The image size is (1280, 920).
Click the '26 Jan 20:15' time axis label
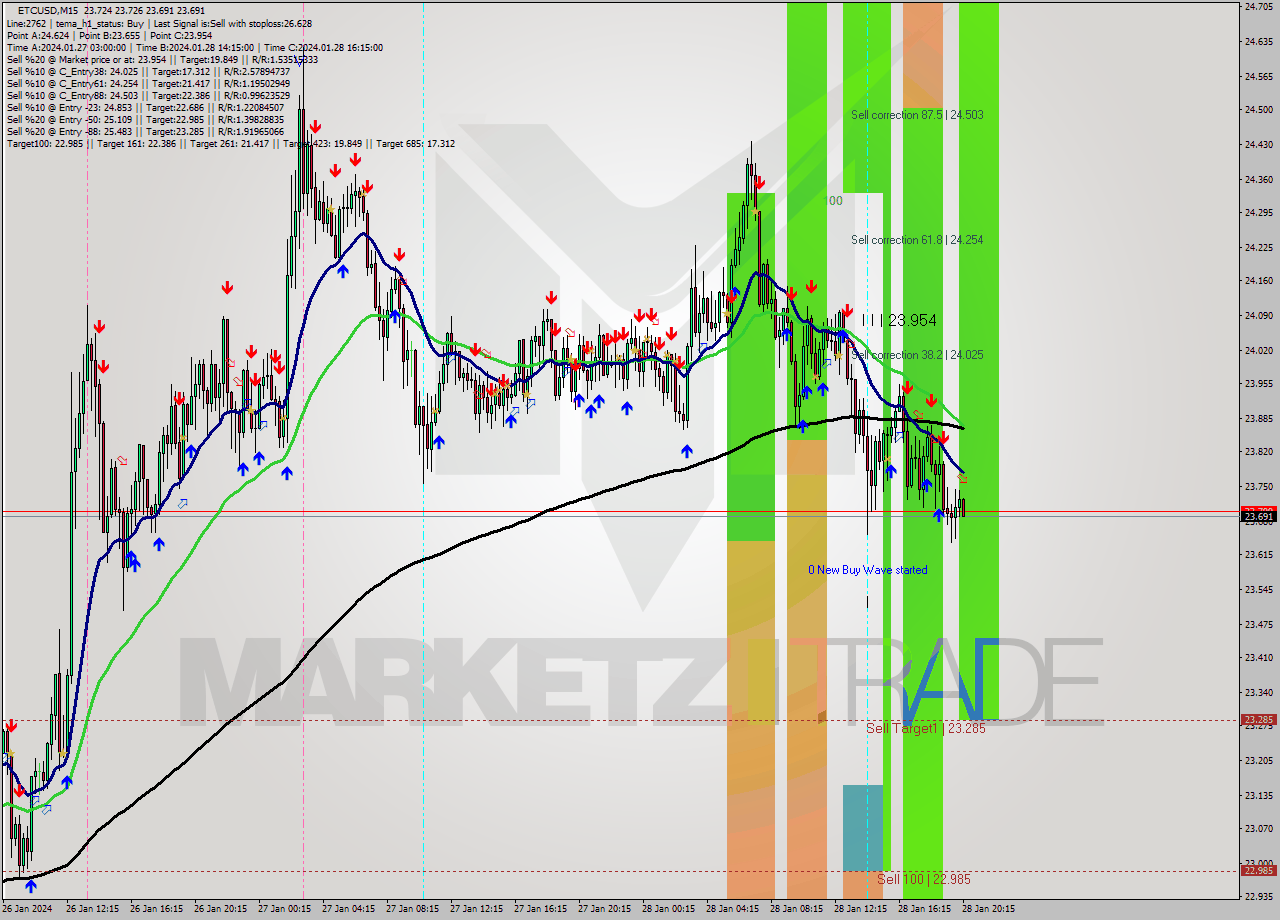pos(220,909)
